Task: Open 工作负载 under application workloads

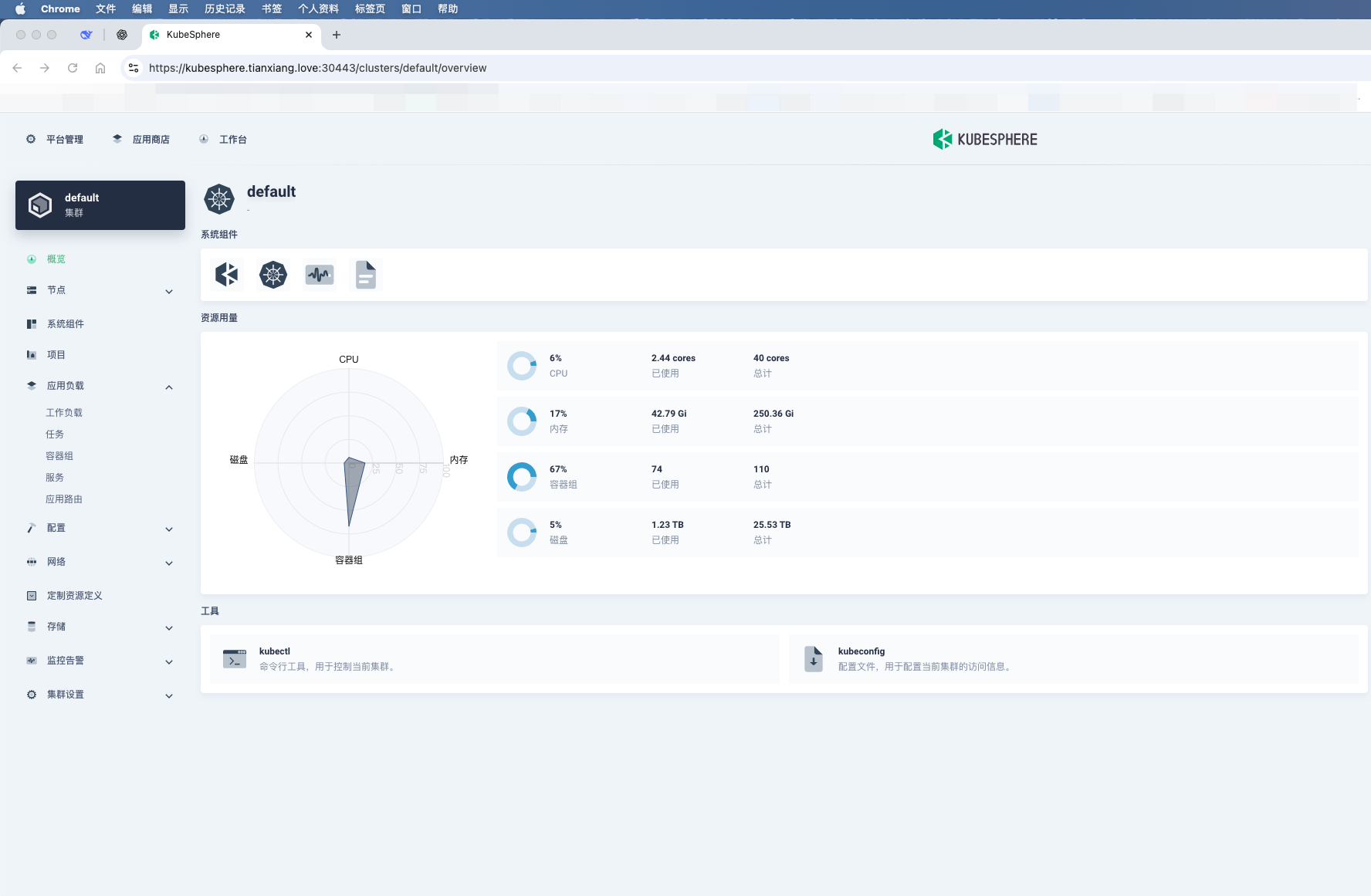Action: (64, 413)
